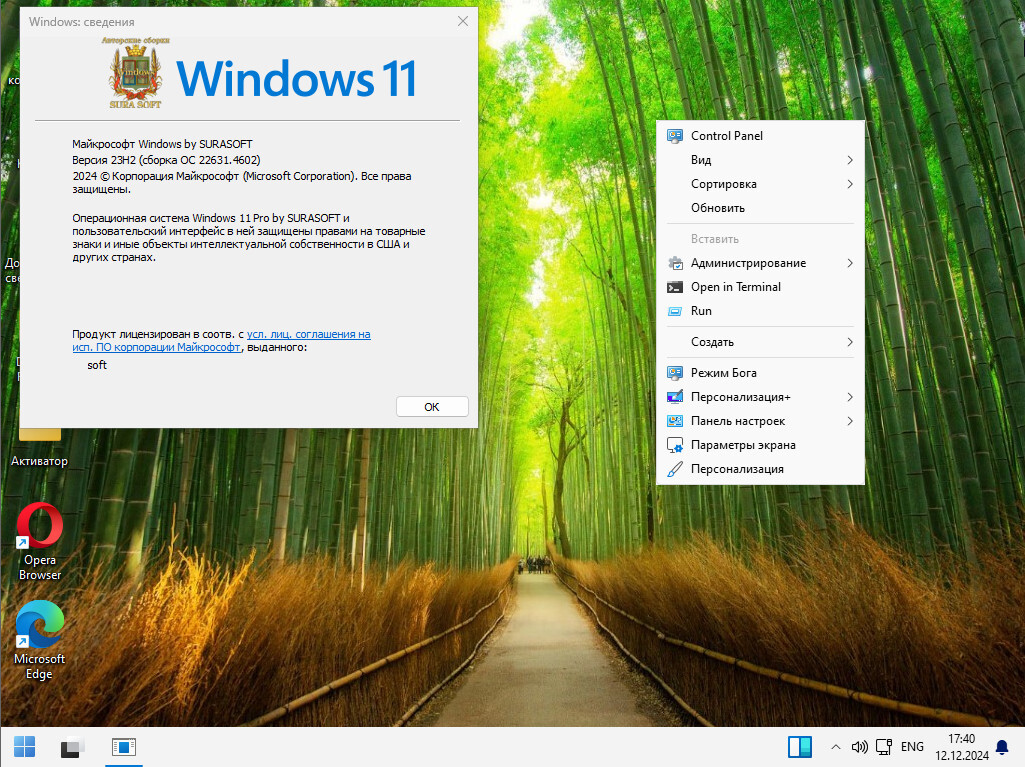This screenshot has height=767, width=1025.
Task: Click the Администрирование tools icon
Action: 675,263
